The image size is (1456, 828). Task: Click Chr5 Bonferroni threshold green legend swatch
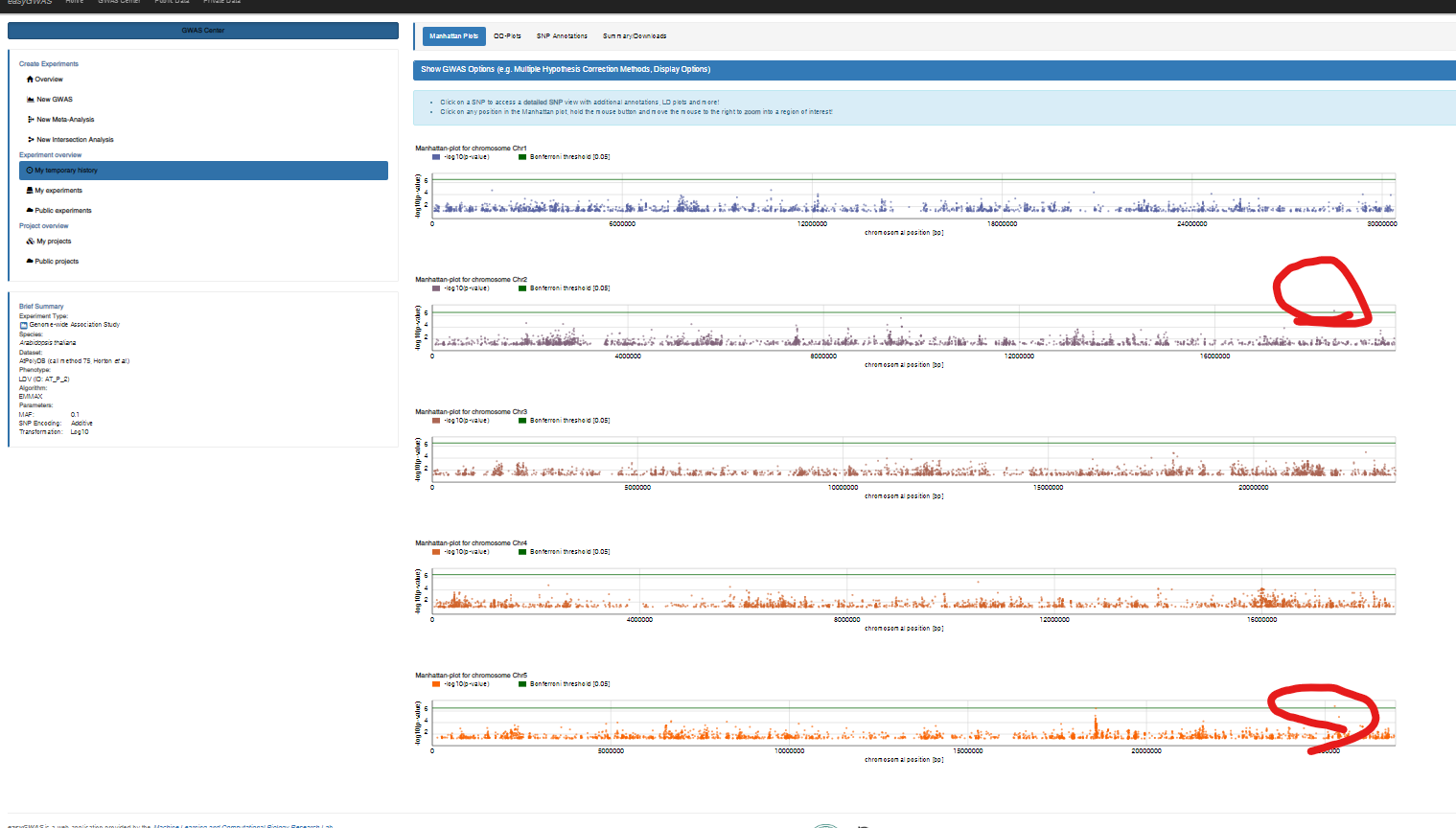tap(522, 684)
